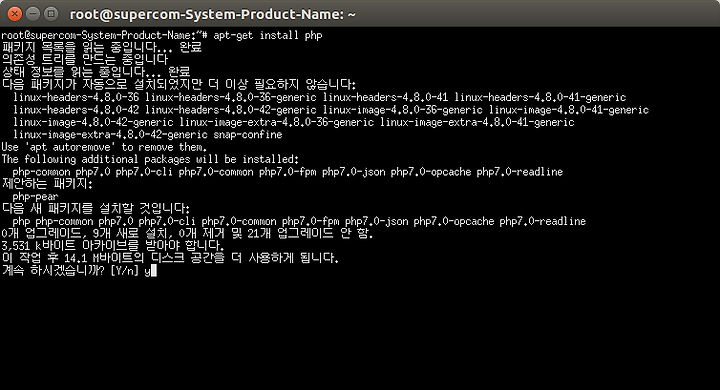Image resolution: width=720 pixels, height=390 pixels.
Task: Minimize the terminal window
Action: point(33,14)
